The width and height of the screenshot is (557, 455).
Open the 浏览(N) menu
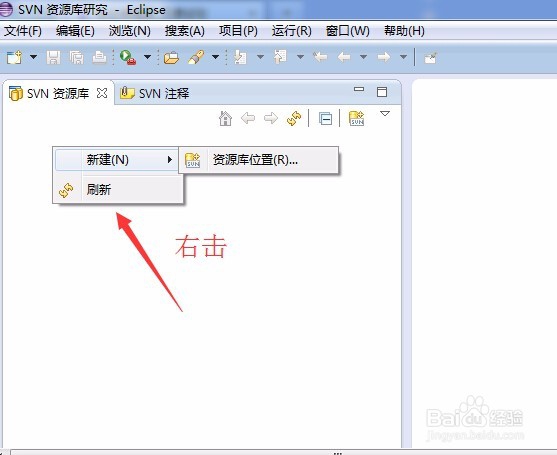pyautogui.click(x=130, y=31)
